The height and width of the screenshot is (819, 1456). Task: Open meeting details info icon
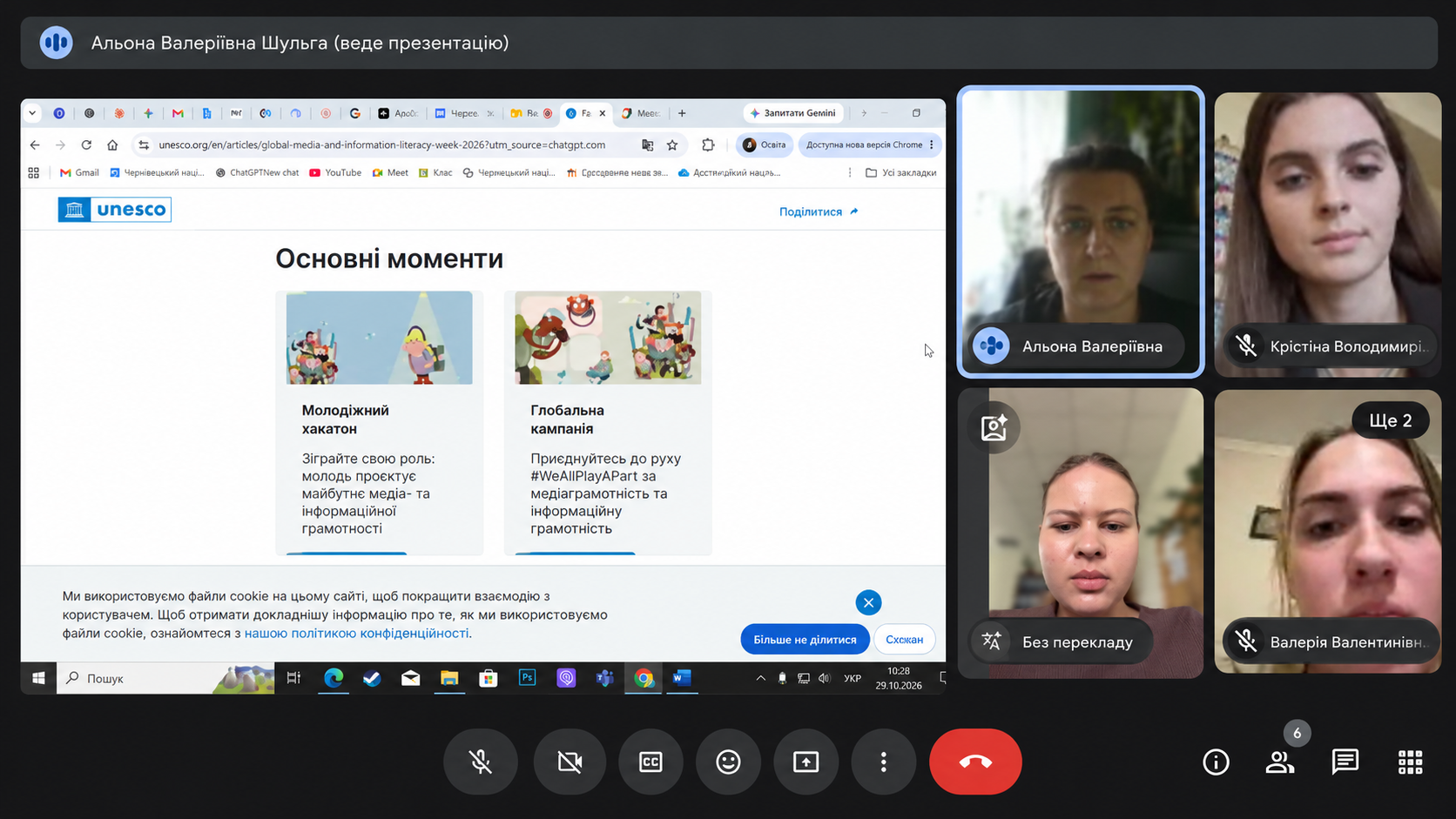click(1216, 762)
